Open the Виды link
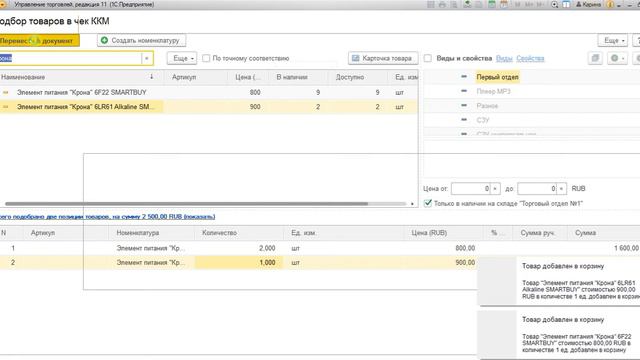Viewport: 640px width, 360px height. pos(504,58)
